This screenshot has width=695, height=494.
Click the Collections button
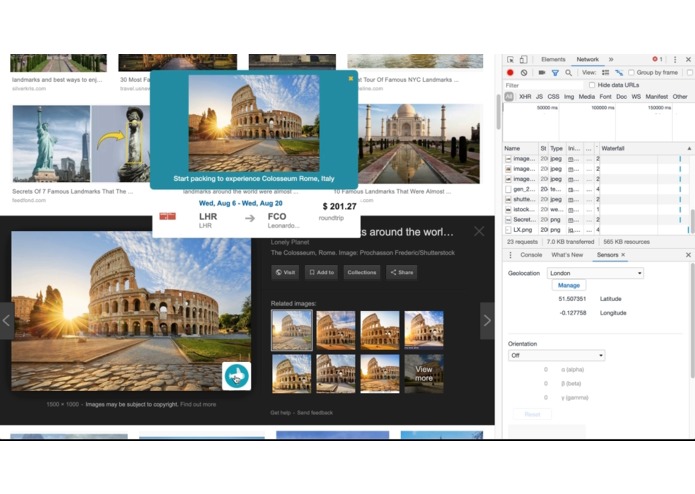coord(362,272)
